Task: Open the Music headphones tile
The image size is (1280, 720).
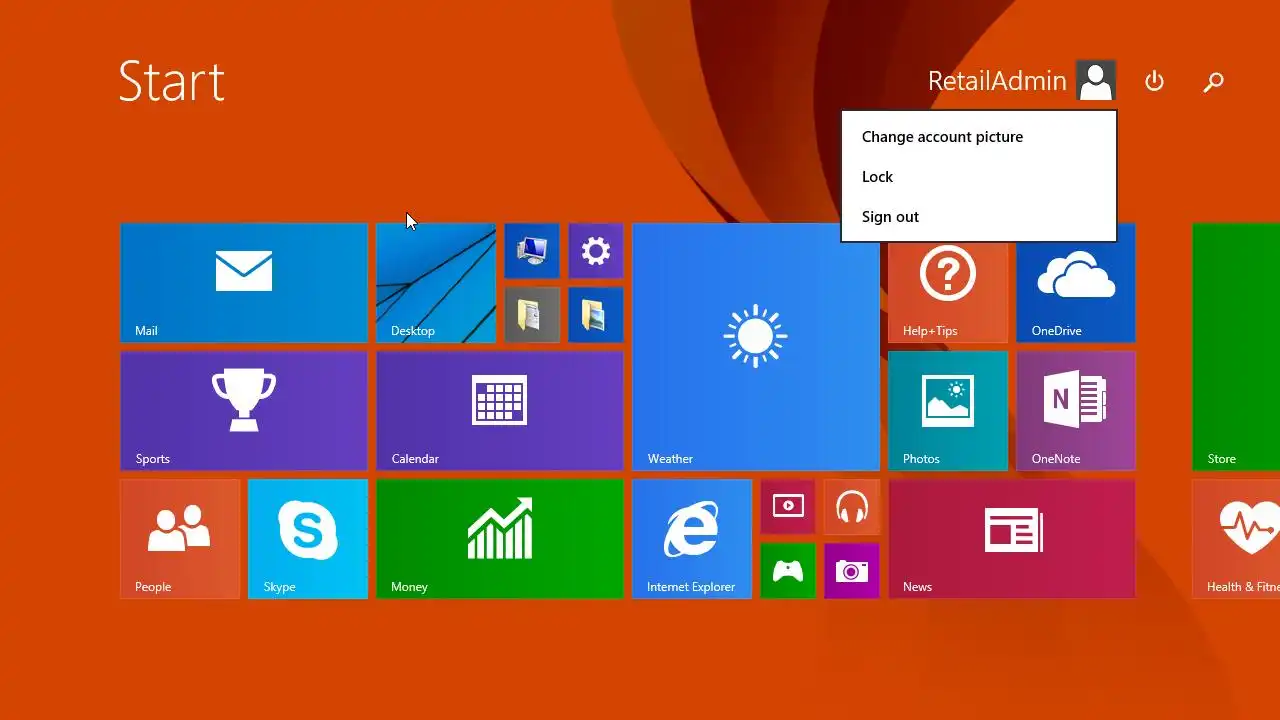Action: click(x=852, y=507)
